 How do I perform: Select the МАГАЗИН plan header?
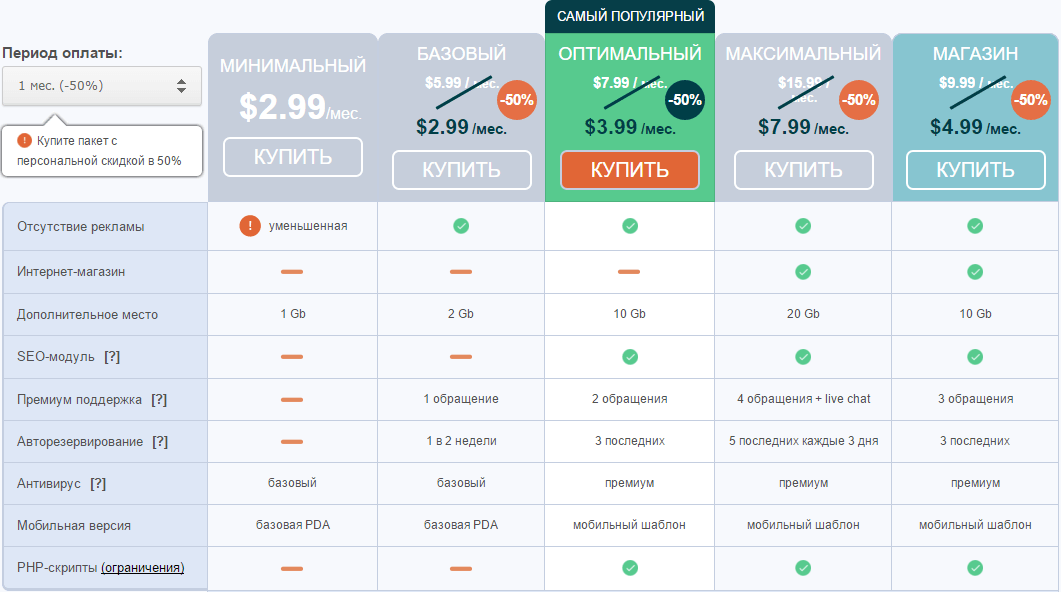975,54
